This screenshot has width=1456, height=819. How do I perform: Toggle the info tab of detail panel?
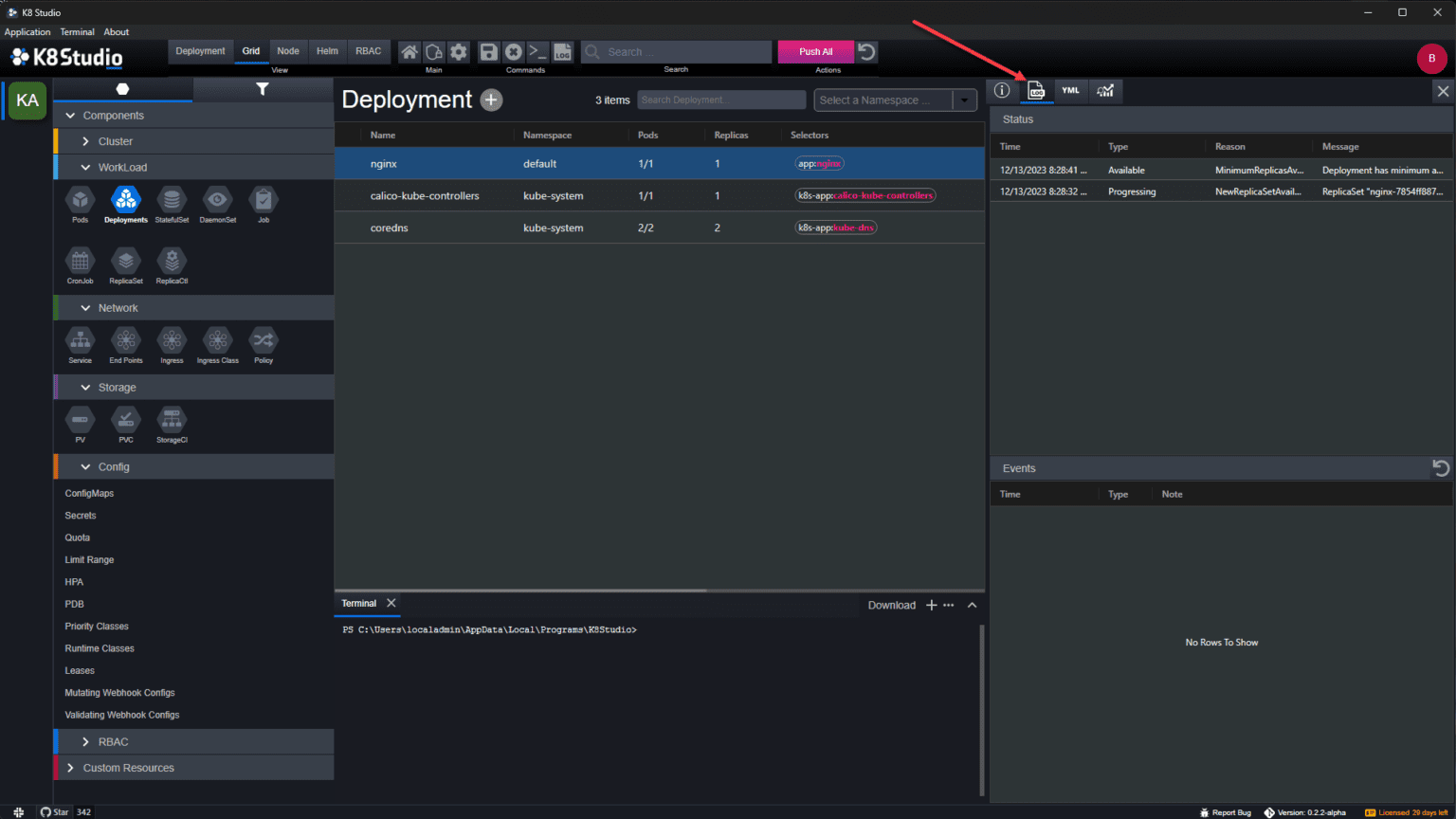(x=1001, y=90)
